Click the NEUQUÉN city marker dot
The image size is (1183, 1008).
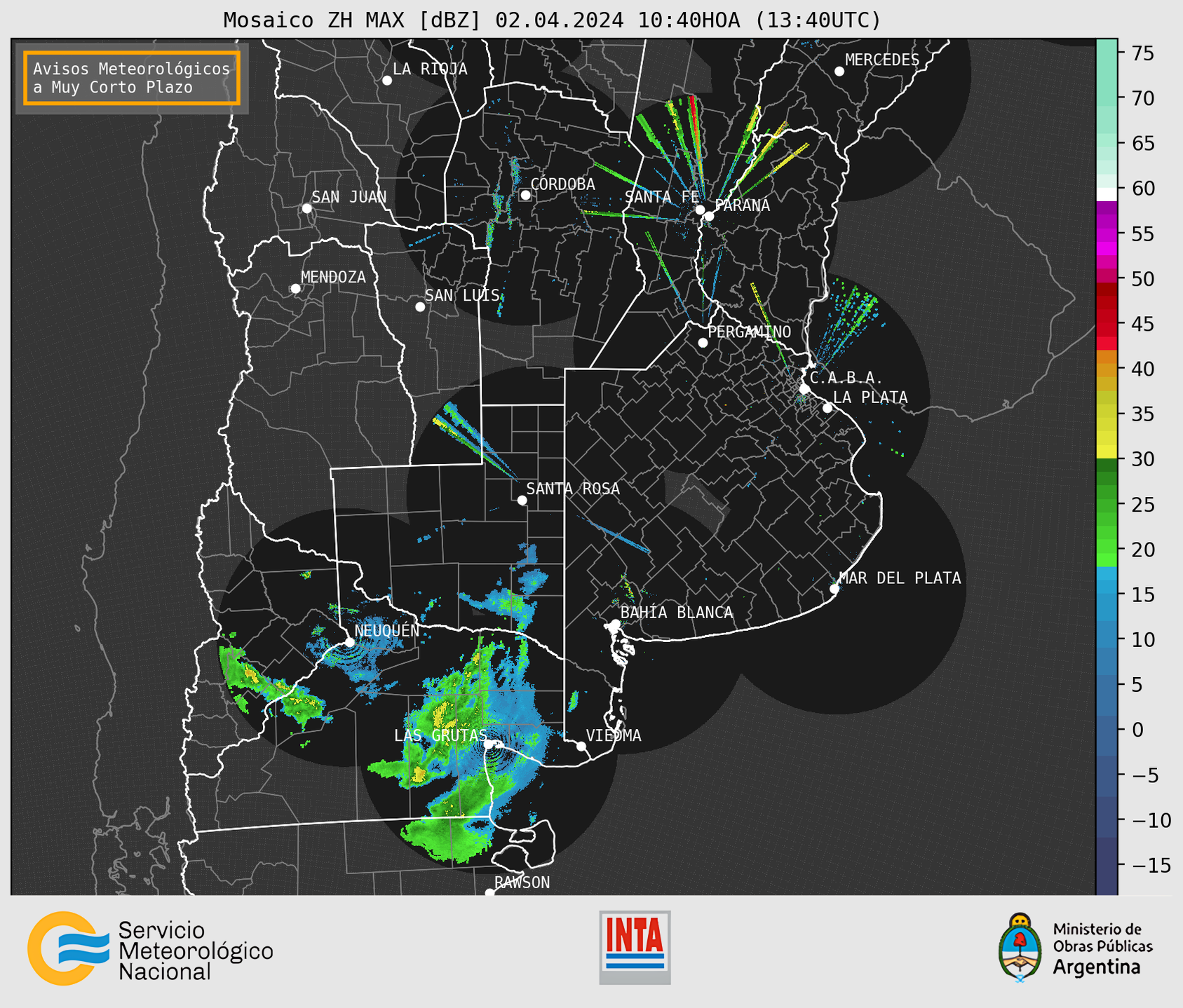pos(349,642)
